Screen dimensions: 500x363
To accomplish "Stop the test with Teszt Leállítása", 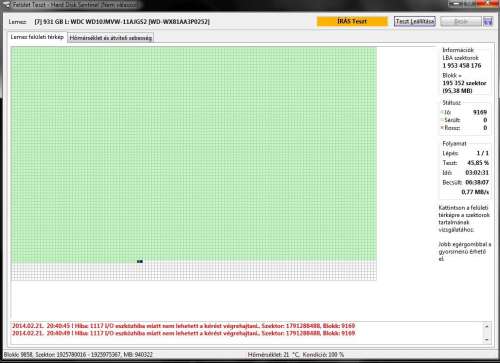I will tap(415, 21).
